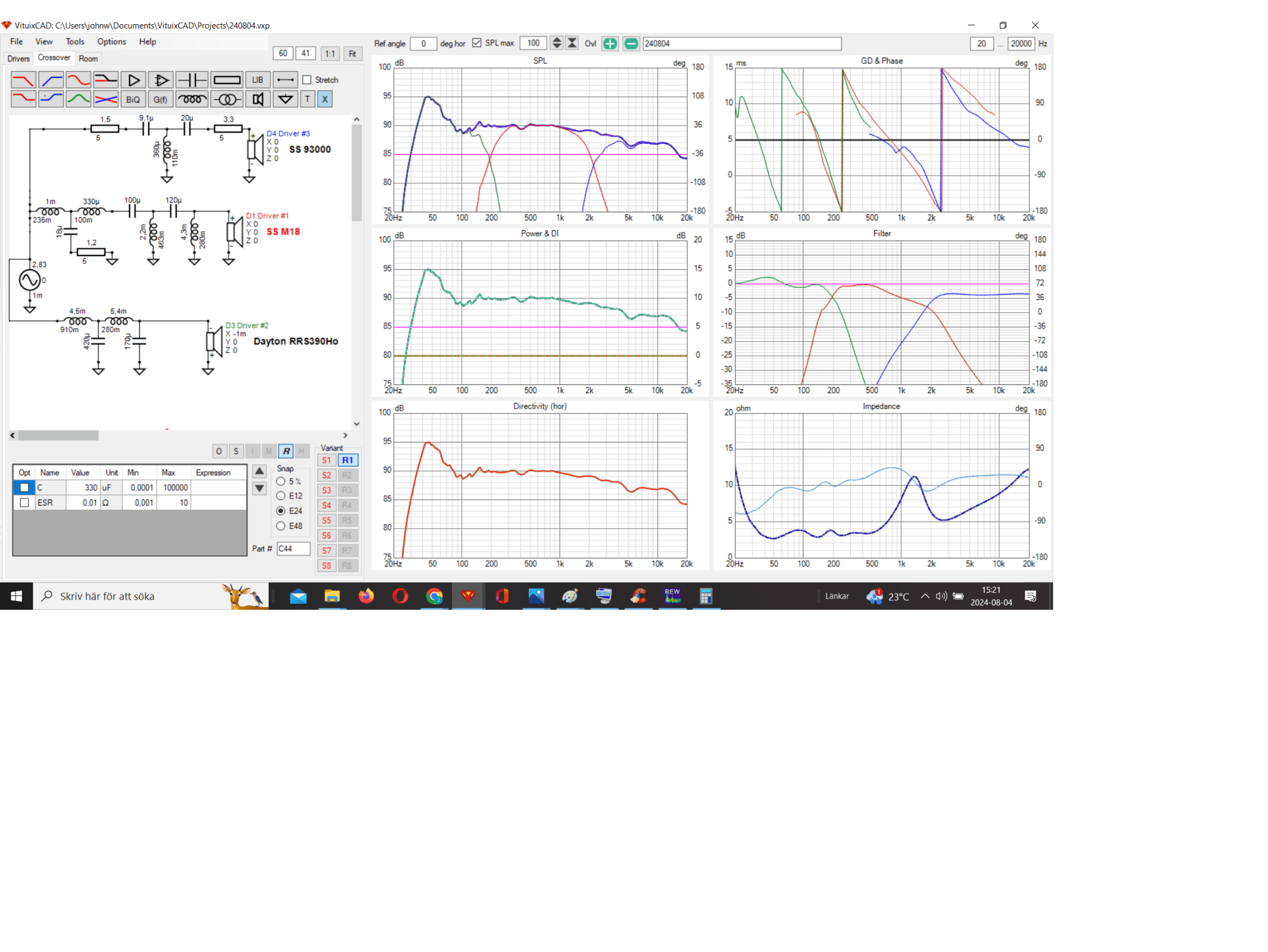The height and width of the screenshot is (952, 1268).
Task: Add the red-blue crossed lines block
Action: 106,99
